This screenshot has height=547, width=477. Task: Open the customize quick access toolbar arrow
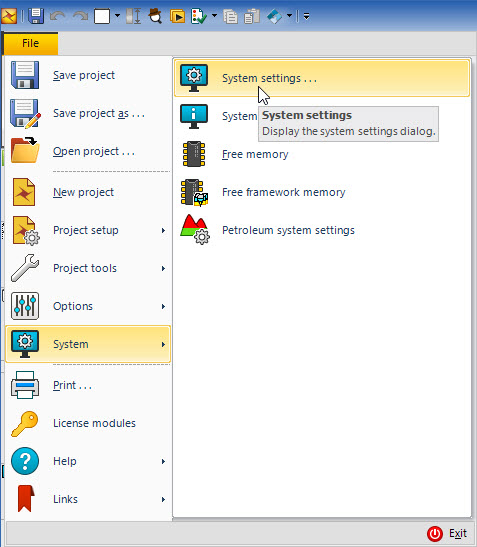click(x=306, y=16)
